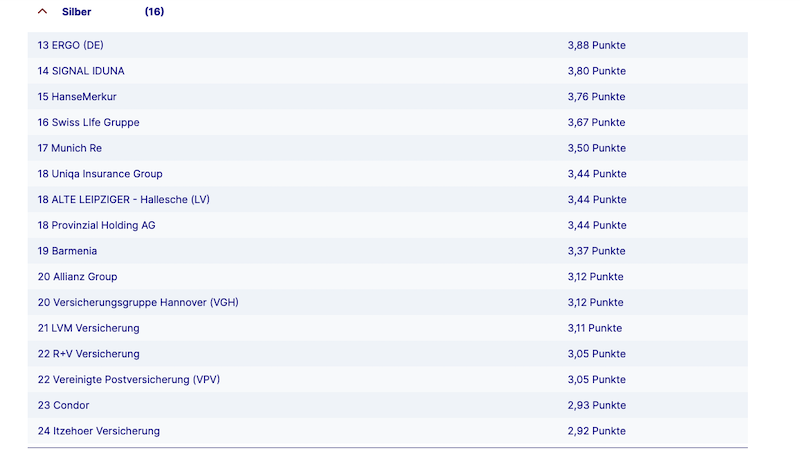Open Vereinigte Postversicherung (VPV)
The image size is (800, 450).
(128, 380)
